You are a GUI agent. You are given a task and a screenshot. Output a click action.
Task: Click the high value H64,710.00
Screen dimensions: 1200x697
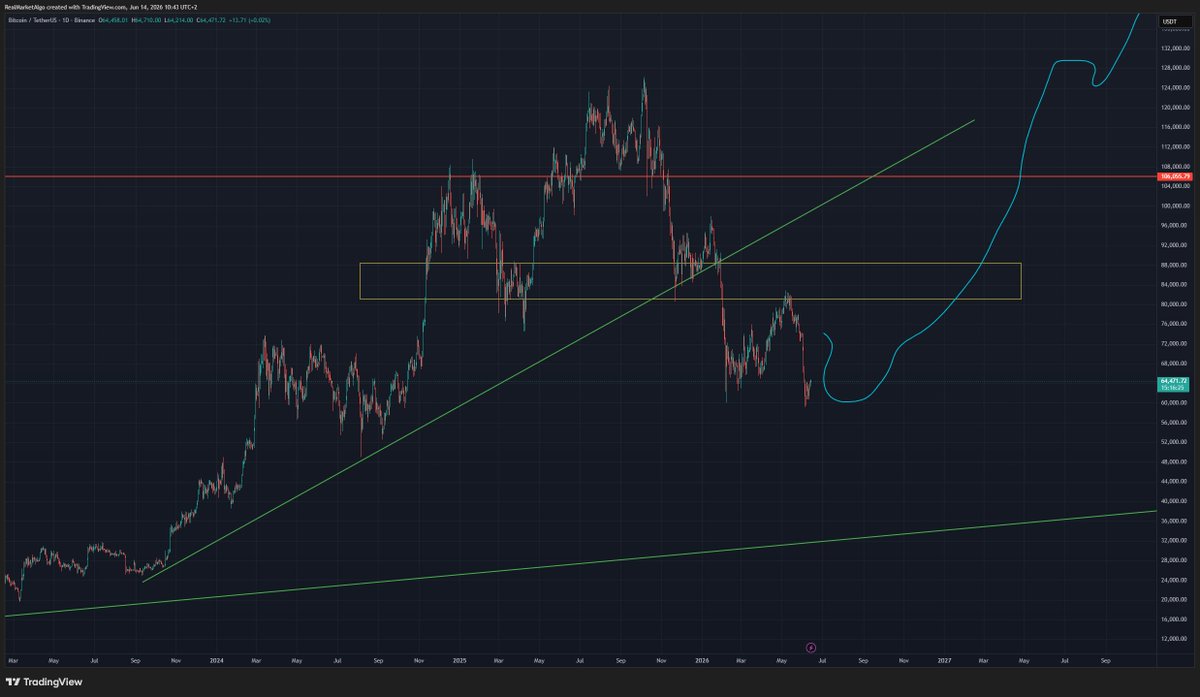tap(146, 20)
